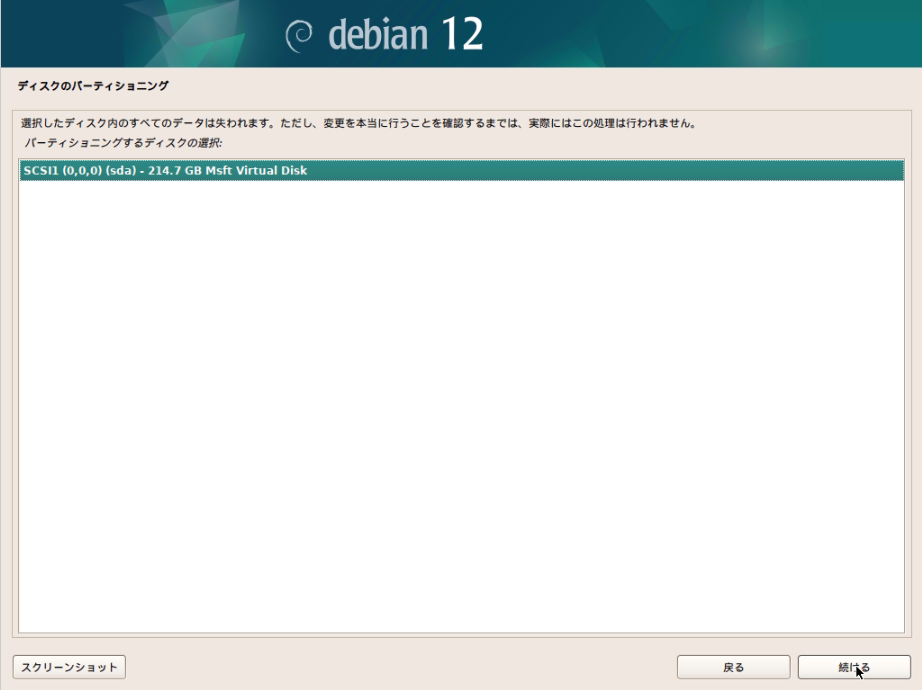Click inside the empty disk list area
922x690 pixels.
pyautogui.click(x=460, y=400)
